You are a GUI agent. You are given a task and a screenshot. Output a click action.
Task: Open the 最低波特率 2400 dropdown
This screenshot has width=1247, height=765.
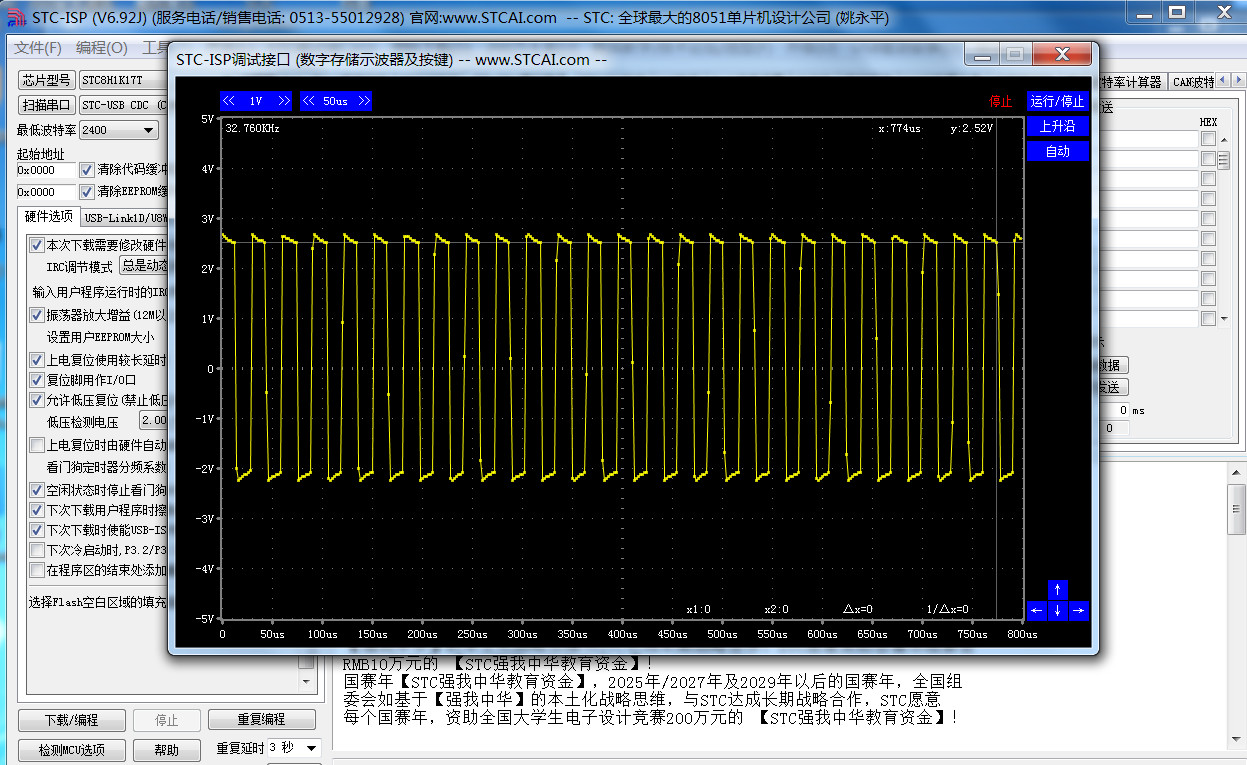(x=119, y=130)
